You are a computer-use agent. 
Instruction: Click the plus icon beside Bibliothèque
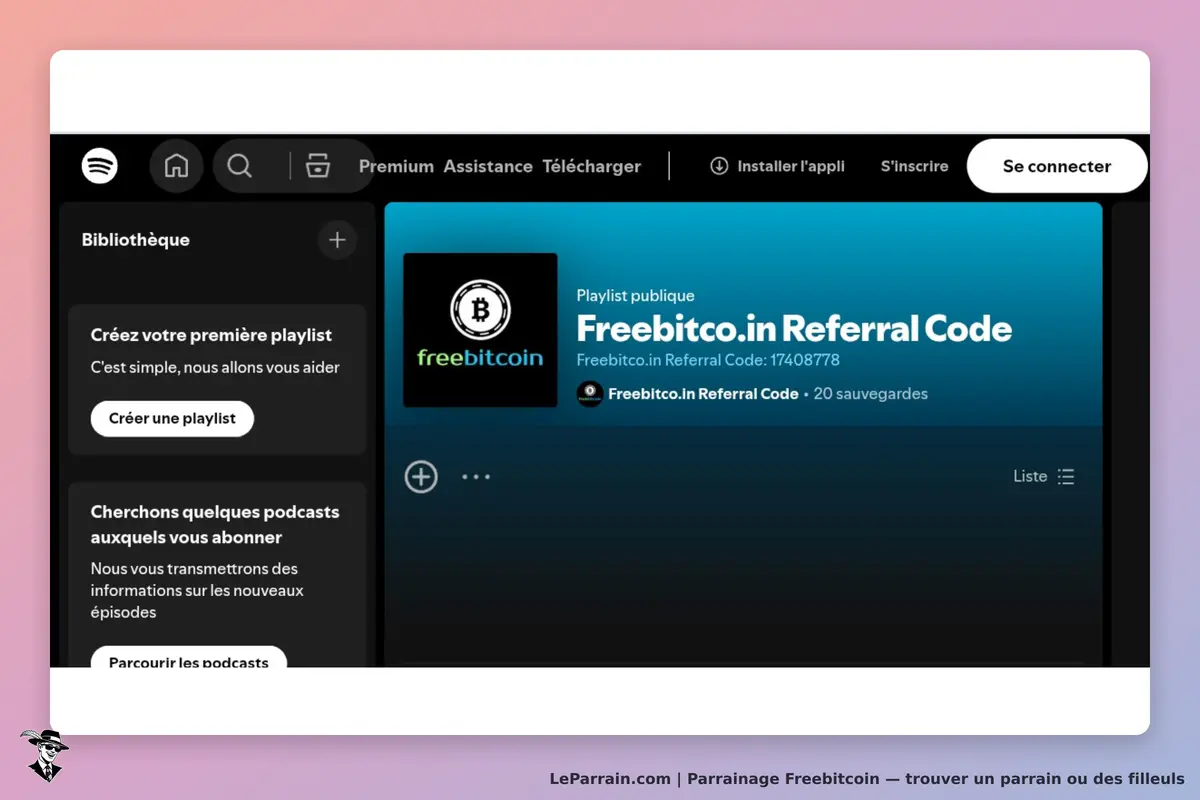337,240
